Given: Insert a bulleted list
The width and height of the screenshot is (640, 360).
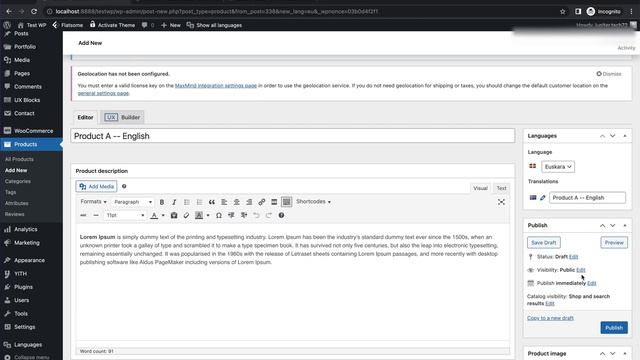Looking at the screenshot, I should point(187,202).
